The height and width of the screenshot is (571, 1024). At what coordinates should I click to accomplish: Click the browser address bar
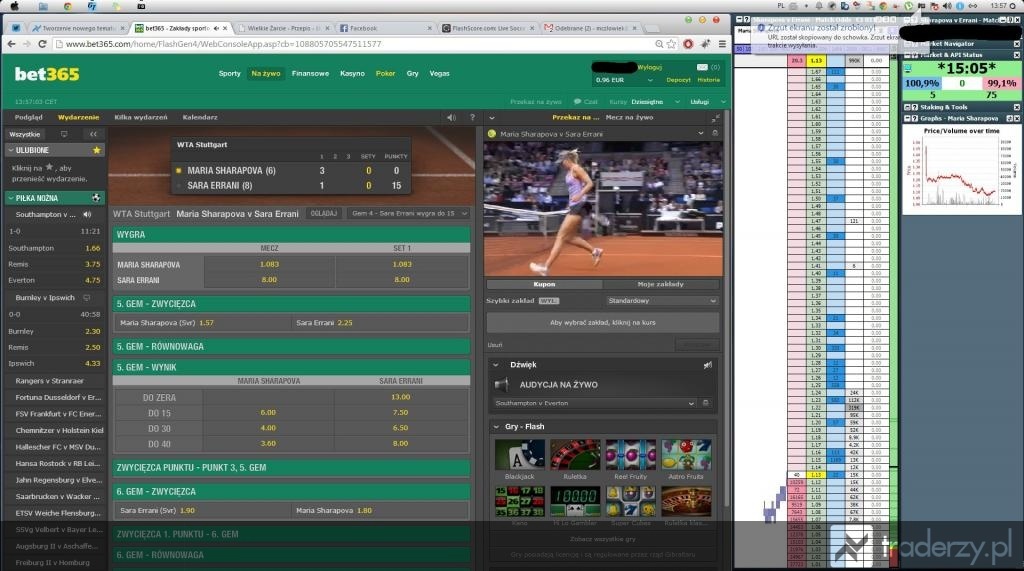[x=356, y=44]
